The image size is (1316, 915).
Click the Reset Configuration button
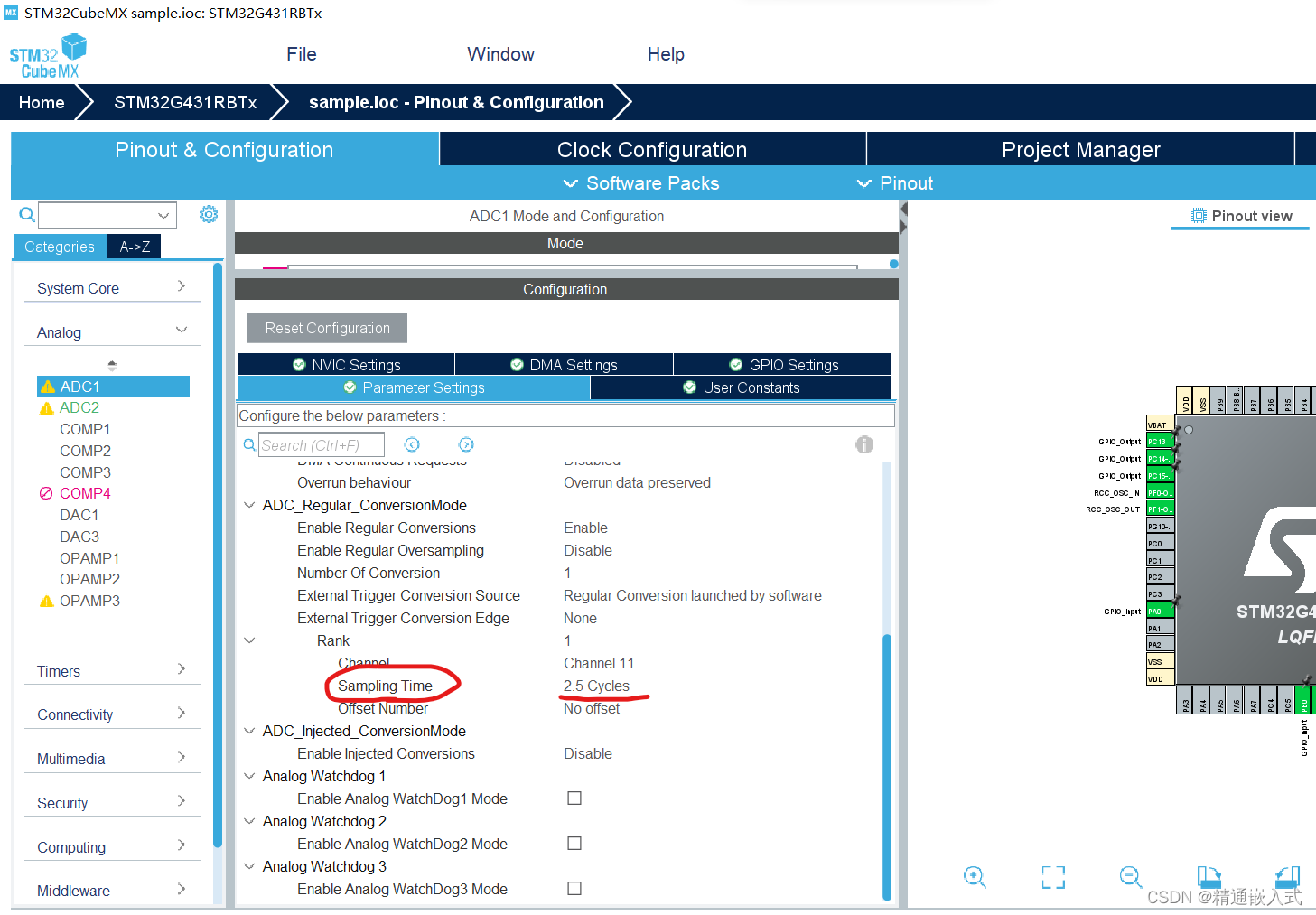click(x=327, y=328)
